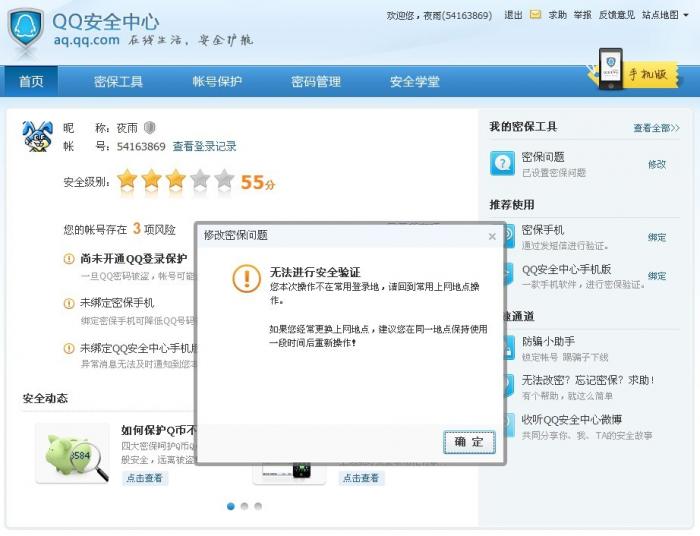Click 查看全部>> link
Viewport: 700px width, 536px height.
point(656,128)
